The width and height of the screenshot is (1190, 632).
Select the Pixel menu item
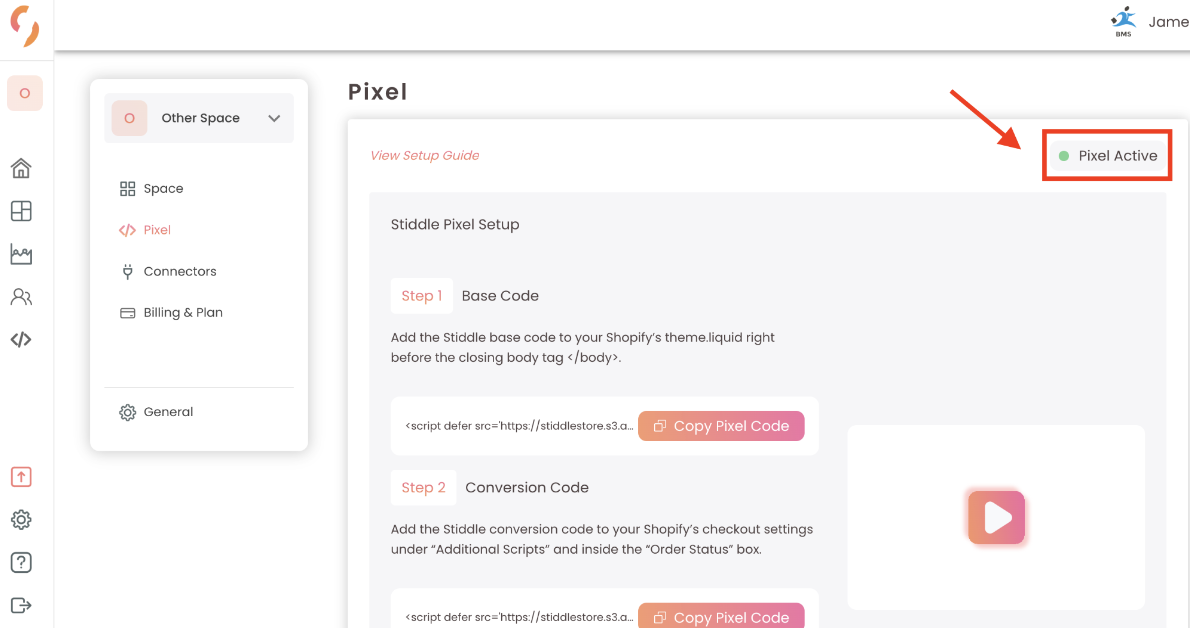145,230
